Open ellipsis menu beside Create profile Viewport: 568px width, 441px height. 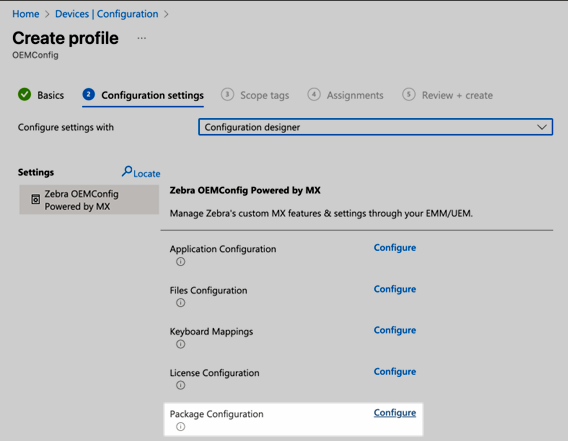click(x=142, y=38)
